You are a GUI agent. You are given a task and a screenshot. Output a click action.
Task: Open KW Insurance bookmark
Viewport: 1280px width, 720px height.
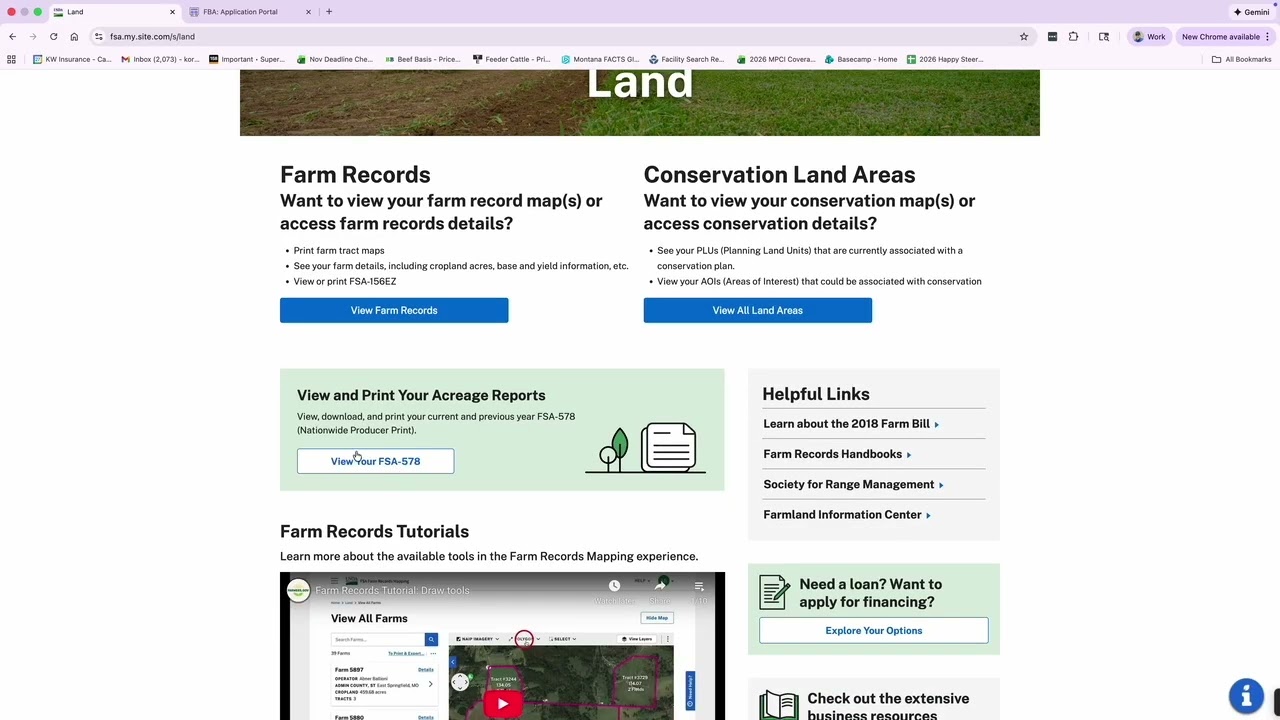point(72,59)
